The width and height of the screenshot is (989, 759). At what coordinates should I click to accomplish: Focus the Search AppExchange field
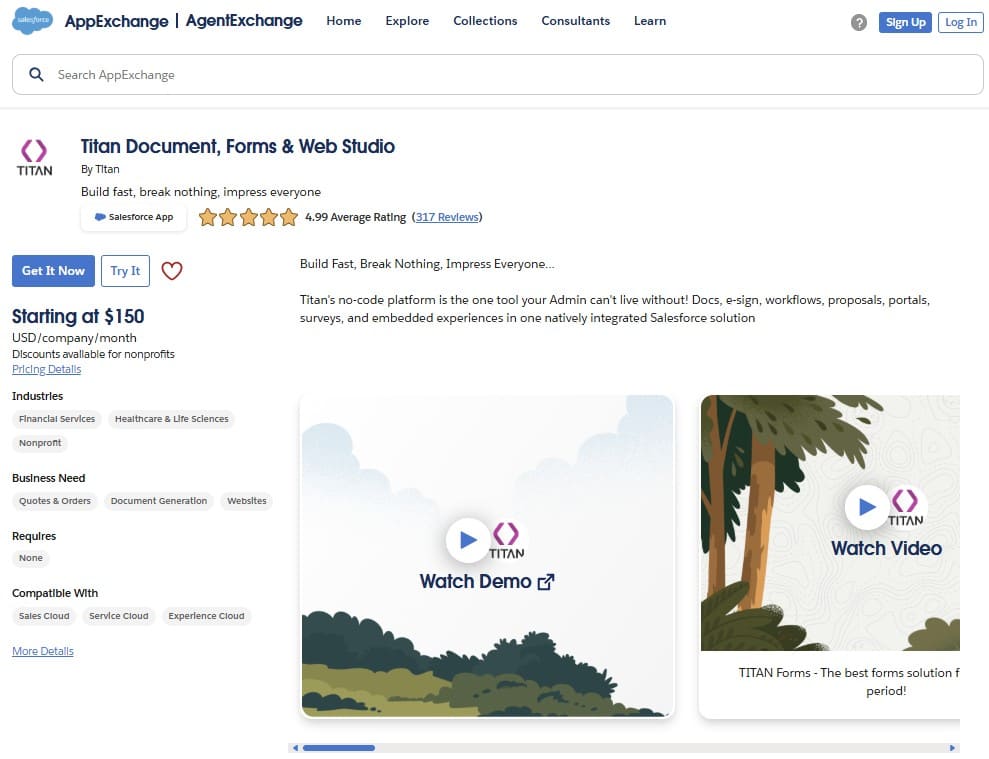498,74
